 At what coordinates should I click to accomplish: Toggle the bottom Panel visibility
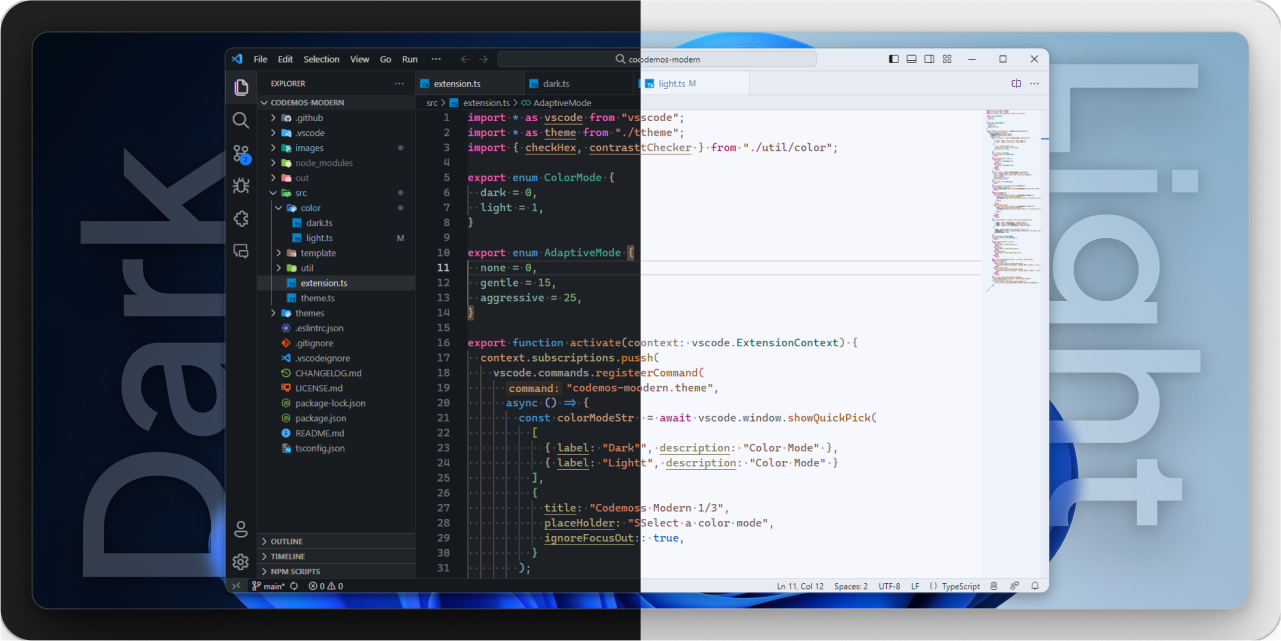tap(911, 58)
